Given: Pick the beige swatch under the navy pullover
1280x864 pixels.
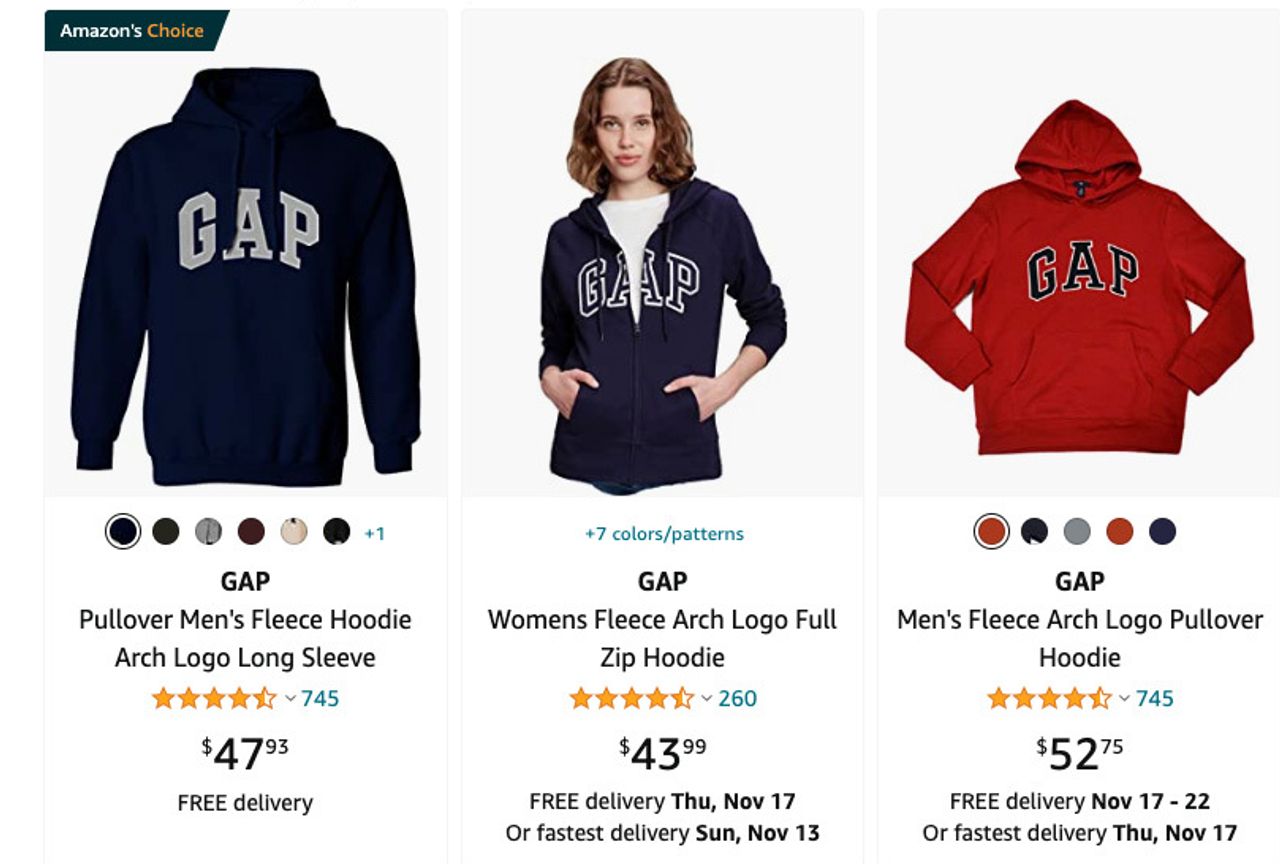Looking at the screenshot, I should pos(294,532).
